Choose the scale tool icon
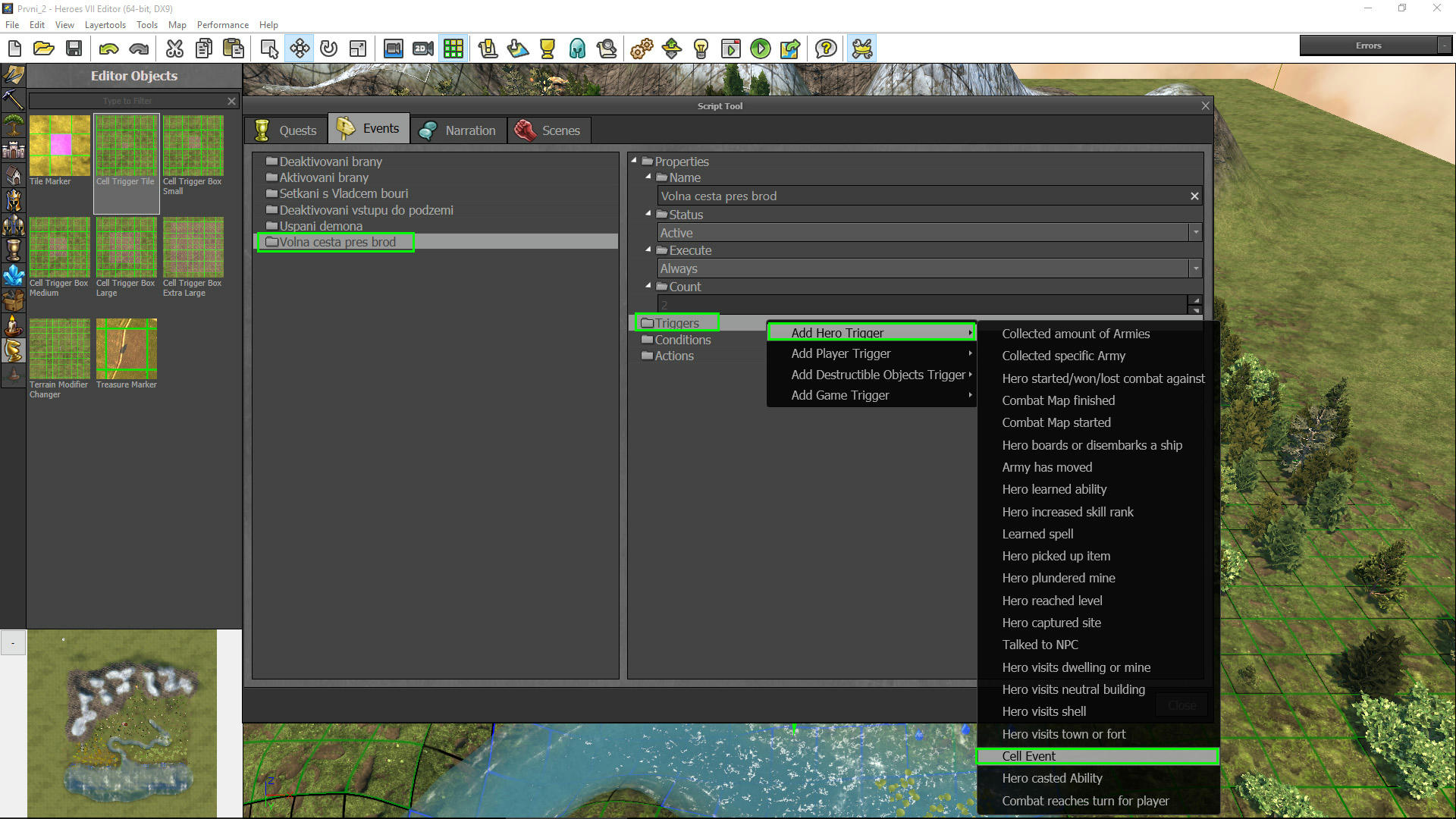The height and width of the screenshot is (819, 1456). tap(358, 49)
